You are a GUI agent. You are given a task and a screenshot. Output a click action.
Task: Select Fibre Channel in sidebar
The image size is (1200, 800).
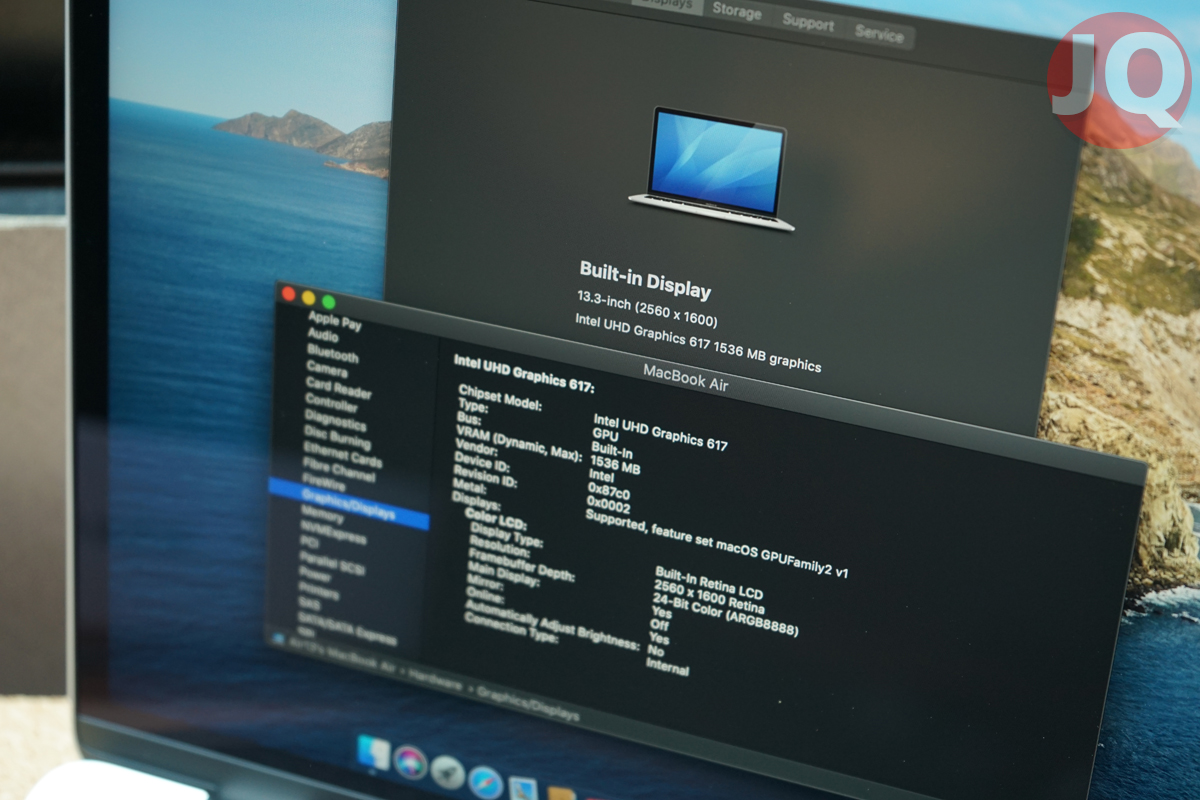click(339, 471)
